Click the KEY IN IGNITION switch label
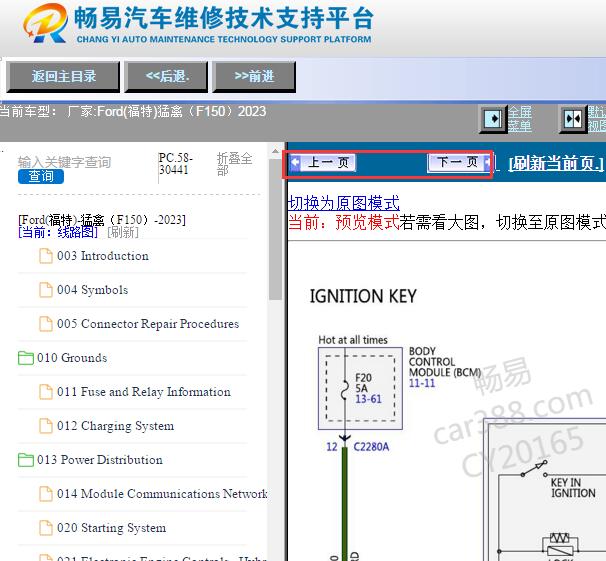This screenshot has width=606, height=561. (x=573, y=488)
